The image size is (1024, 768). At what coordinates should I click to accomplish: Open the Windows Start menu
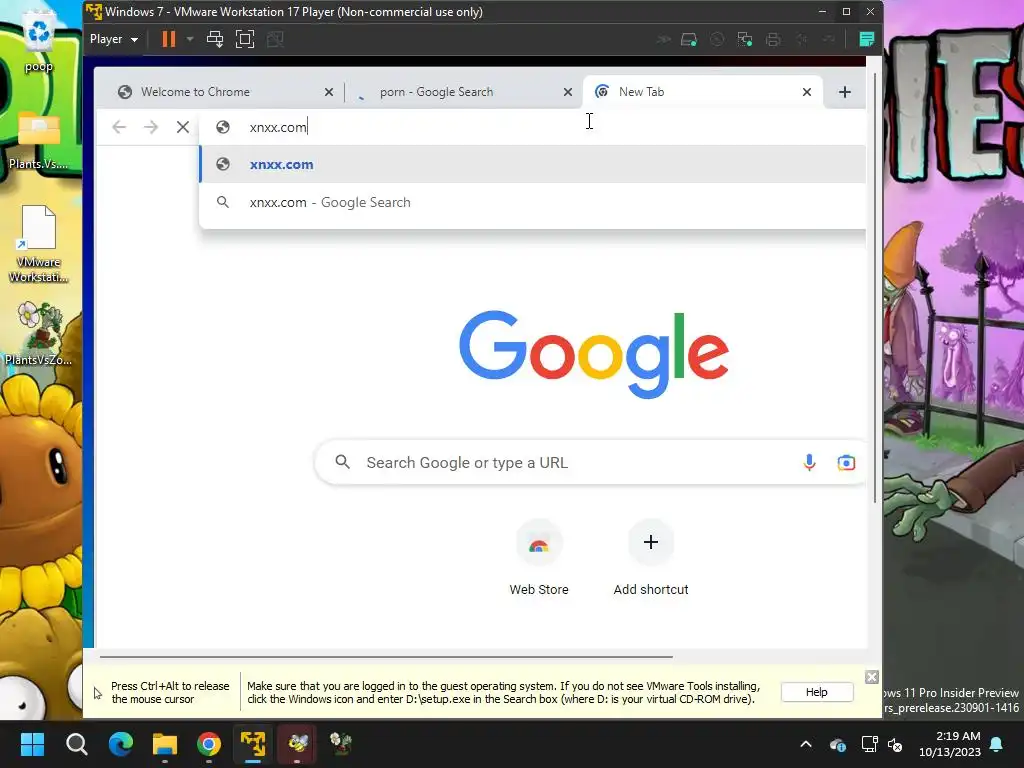click(32, 744)
